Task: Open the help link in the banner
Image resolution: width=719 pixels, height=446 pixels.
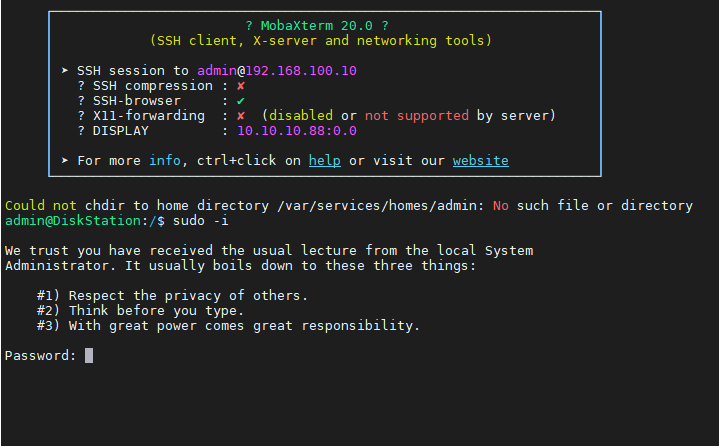Action: click(325, 160)
